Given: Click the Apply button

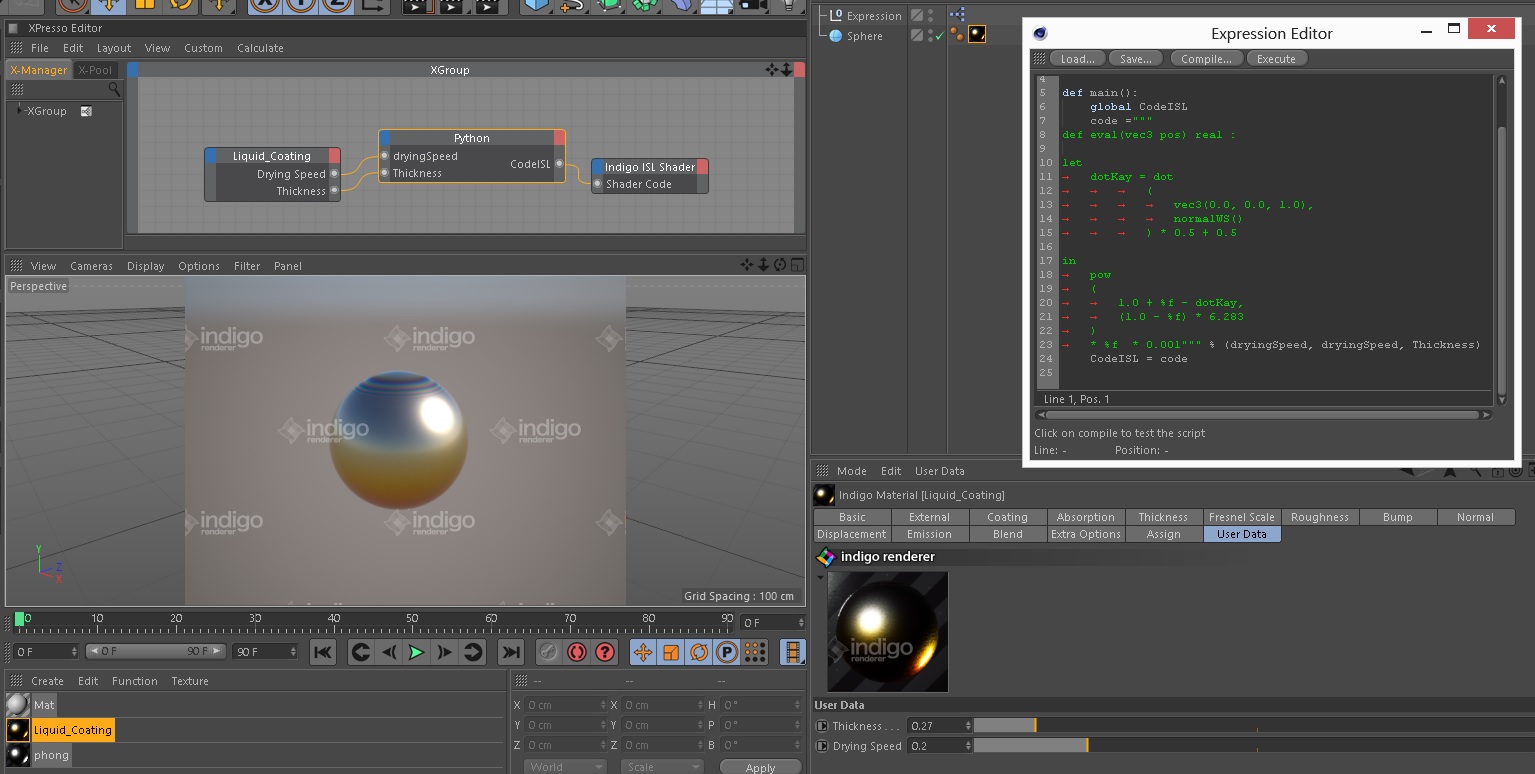Looking at the screenshot, I should (x=760, y=767).
